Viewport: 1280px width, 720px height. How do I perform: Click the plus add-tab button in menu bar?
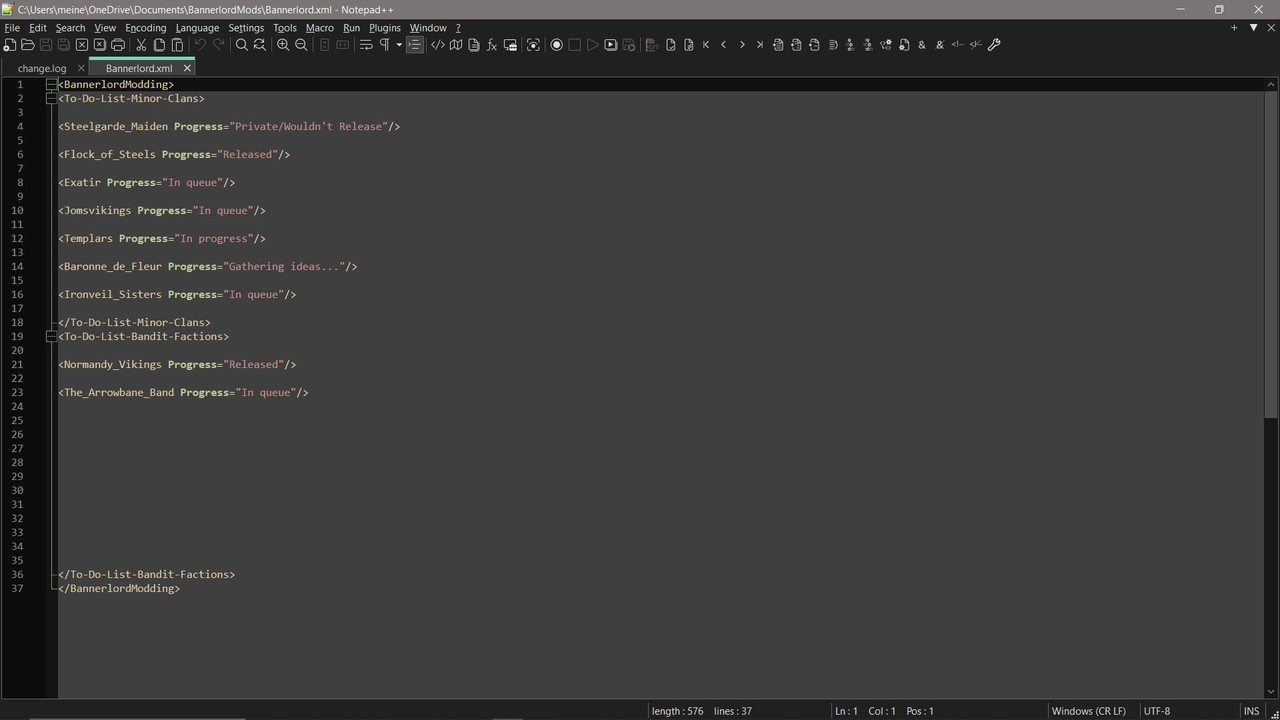[1234, 28]
